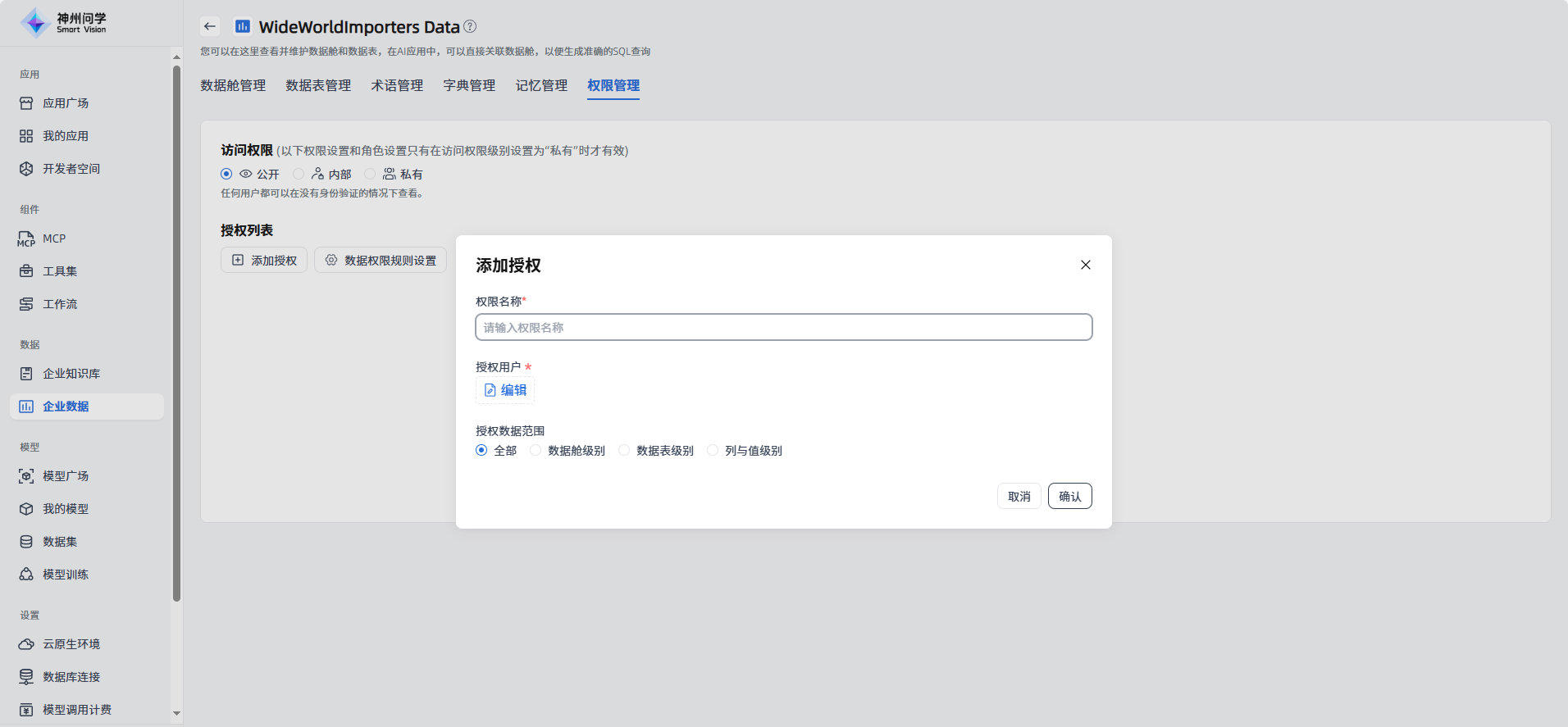
Task: Click 编辑 to edit authorized users
Action: (x=505, y=390)
